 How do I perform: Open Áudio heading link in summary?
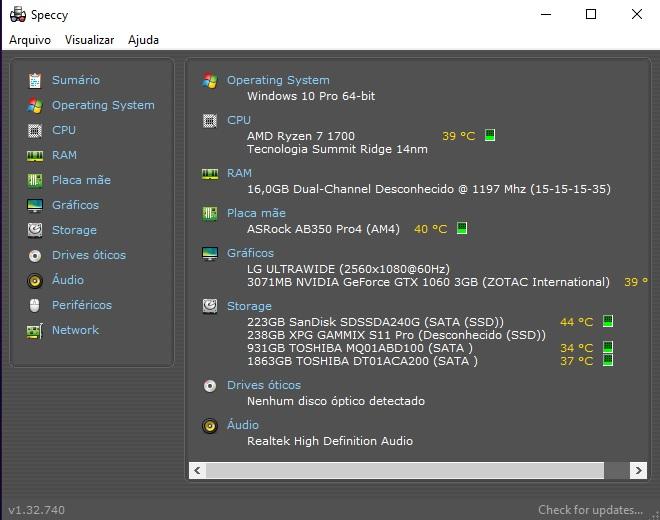coord(243,425)
